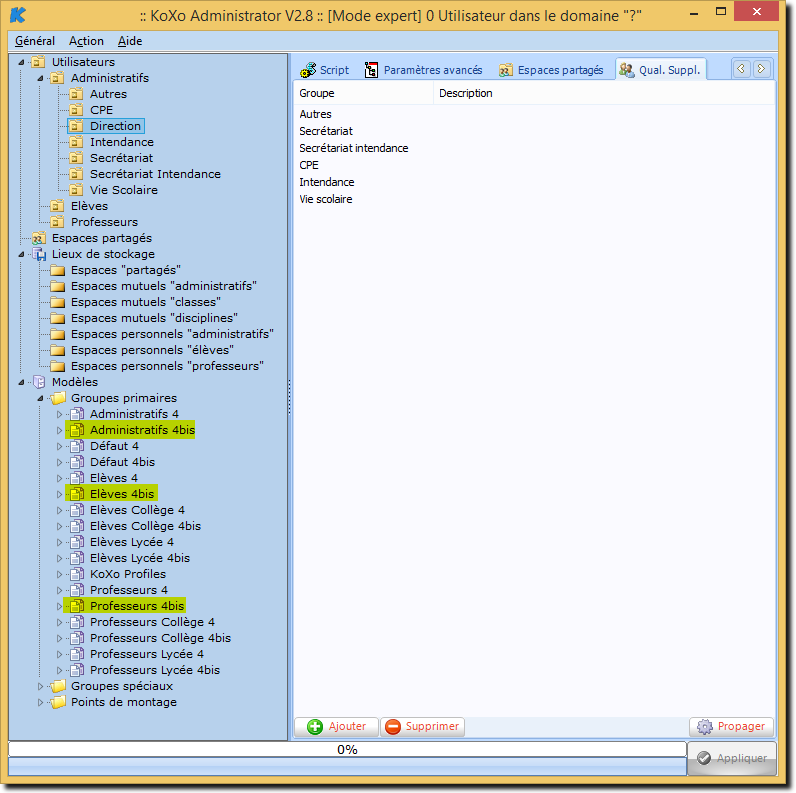Screen dimensions: 796x793
Task: Collapse the Groupes primaires node
Action: coord(40,399)
